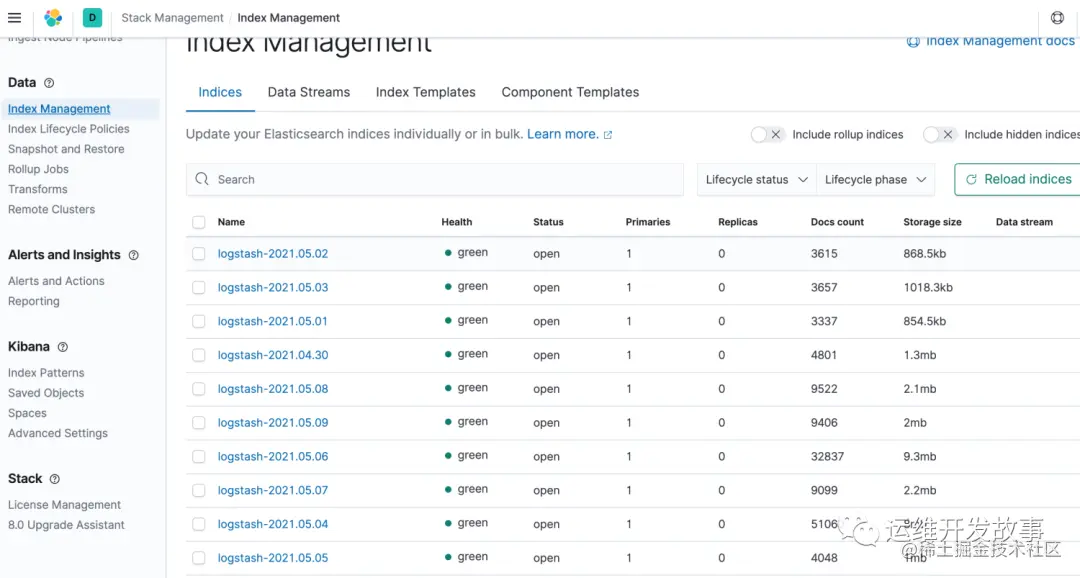Sort by the Name column header

pos(231,222)
